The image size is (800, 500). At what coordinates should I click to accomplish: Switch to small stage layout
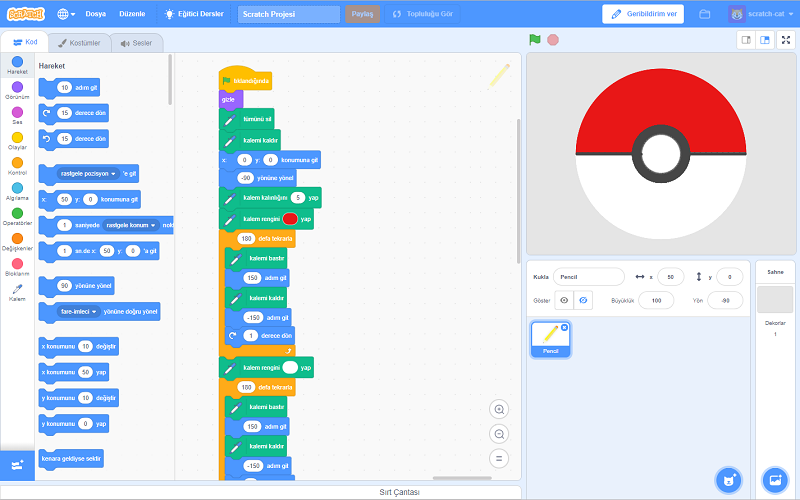pos(746,40)
